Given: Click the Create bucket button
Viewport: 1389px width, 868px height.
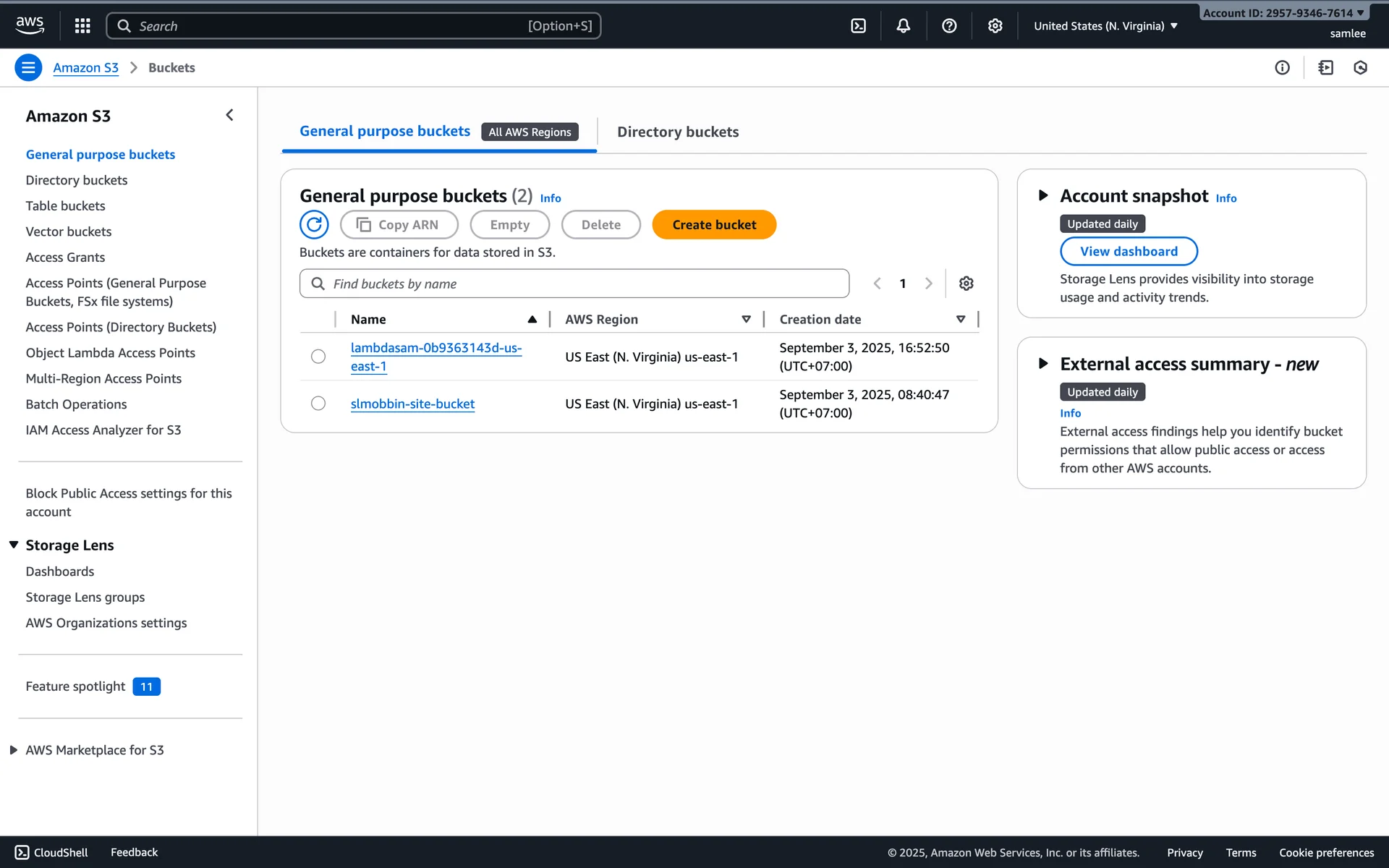Looking at the screenshot, I should pos(713,225).
